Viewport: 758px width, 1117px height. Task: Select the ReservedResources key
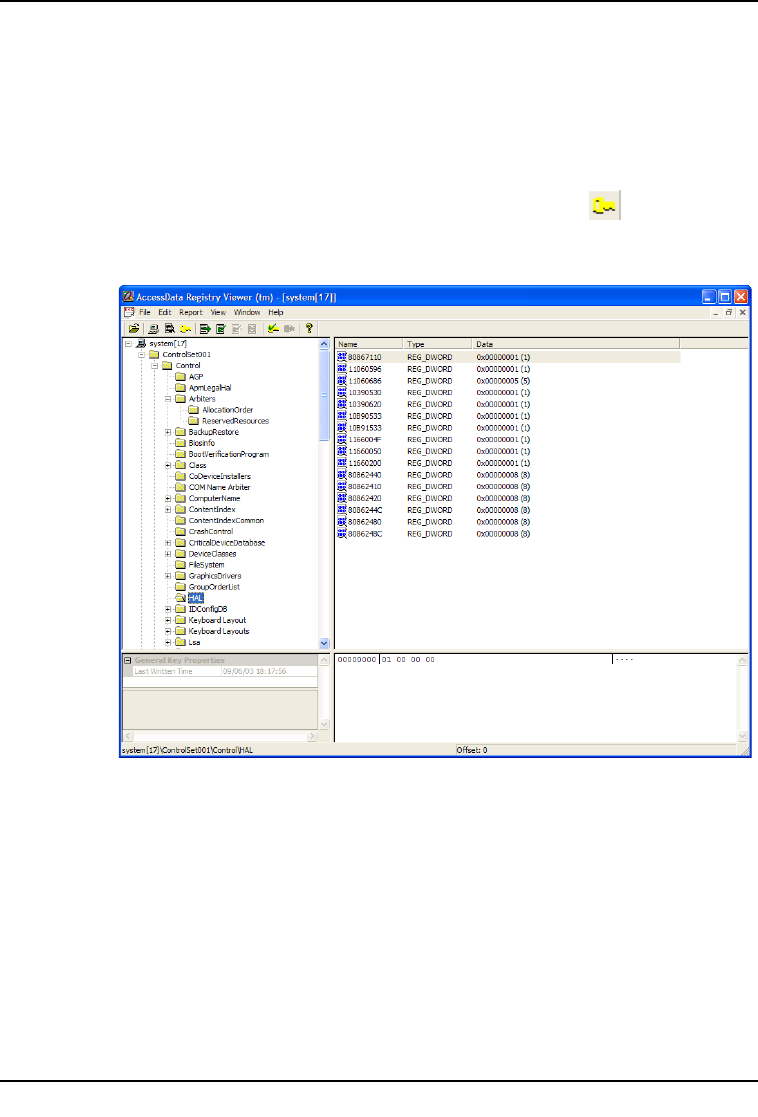(x=235, y=420)
